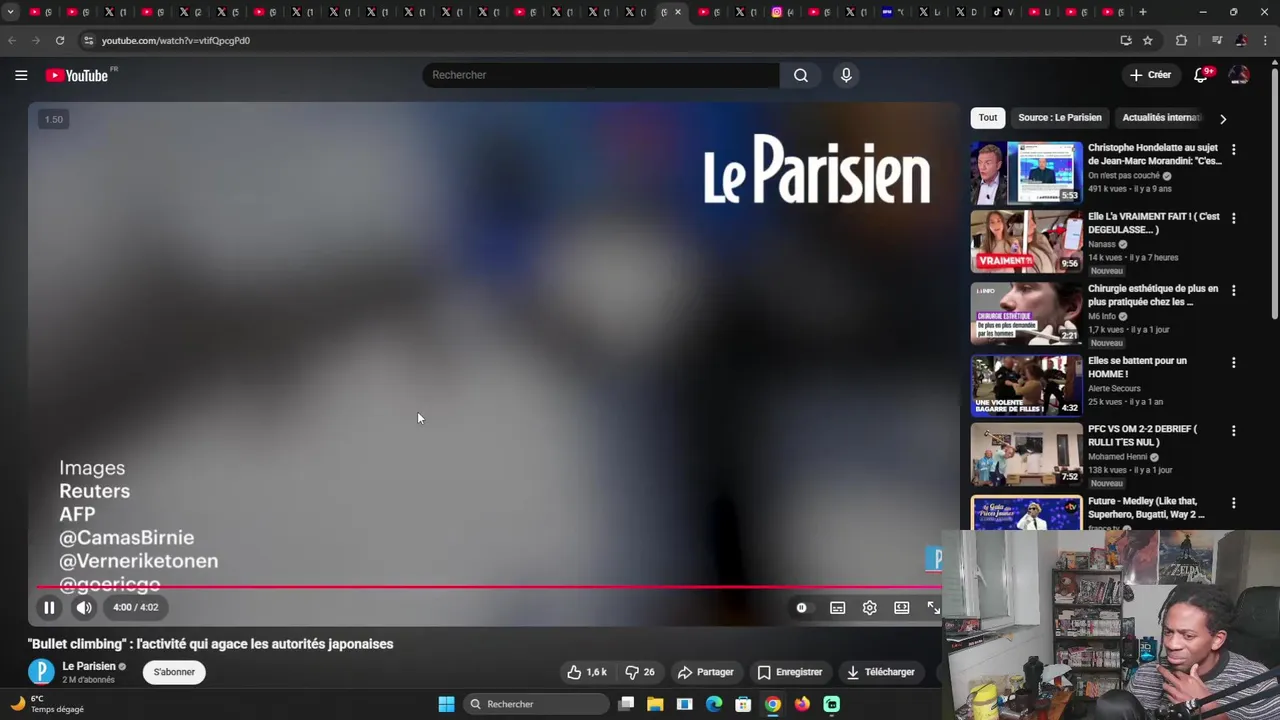The width and height of the screenshot is (1280, 720).
Task: Enter fullscreen mode
Action: click(933, 608)
